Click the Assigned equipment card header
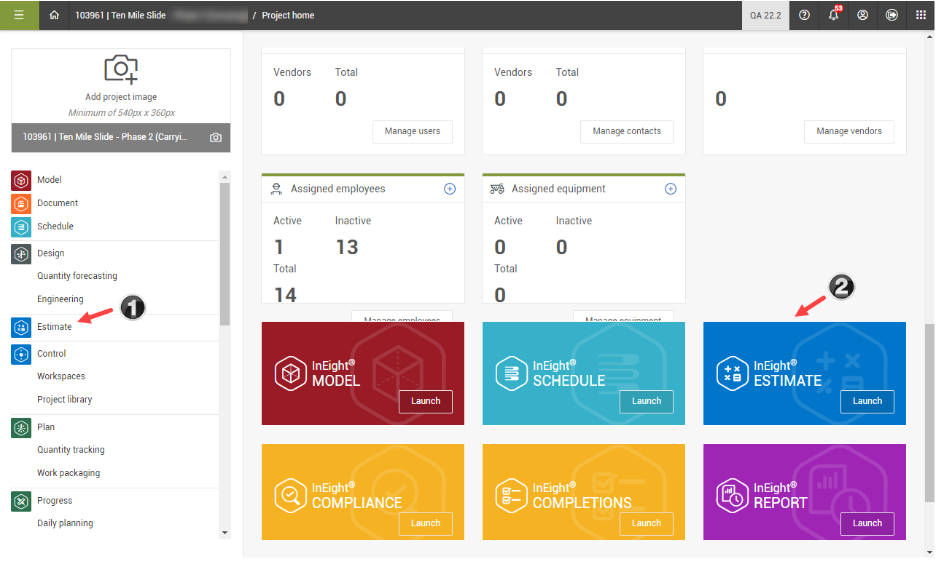The height and width of the screenshot is (567, 936). (x=584, y=189)
